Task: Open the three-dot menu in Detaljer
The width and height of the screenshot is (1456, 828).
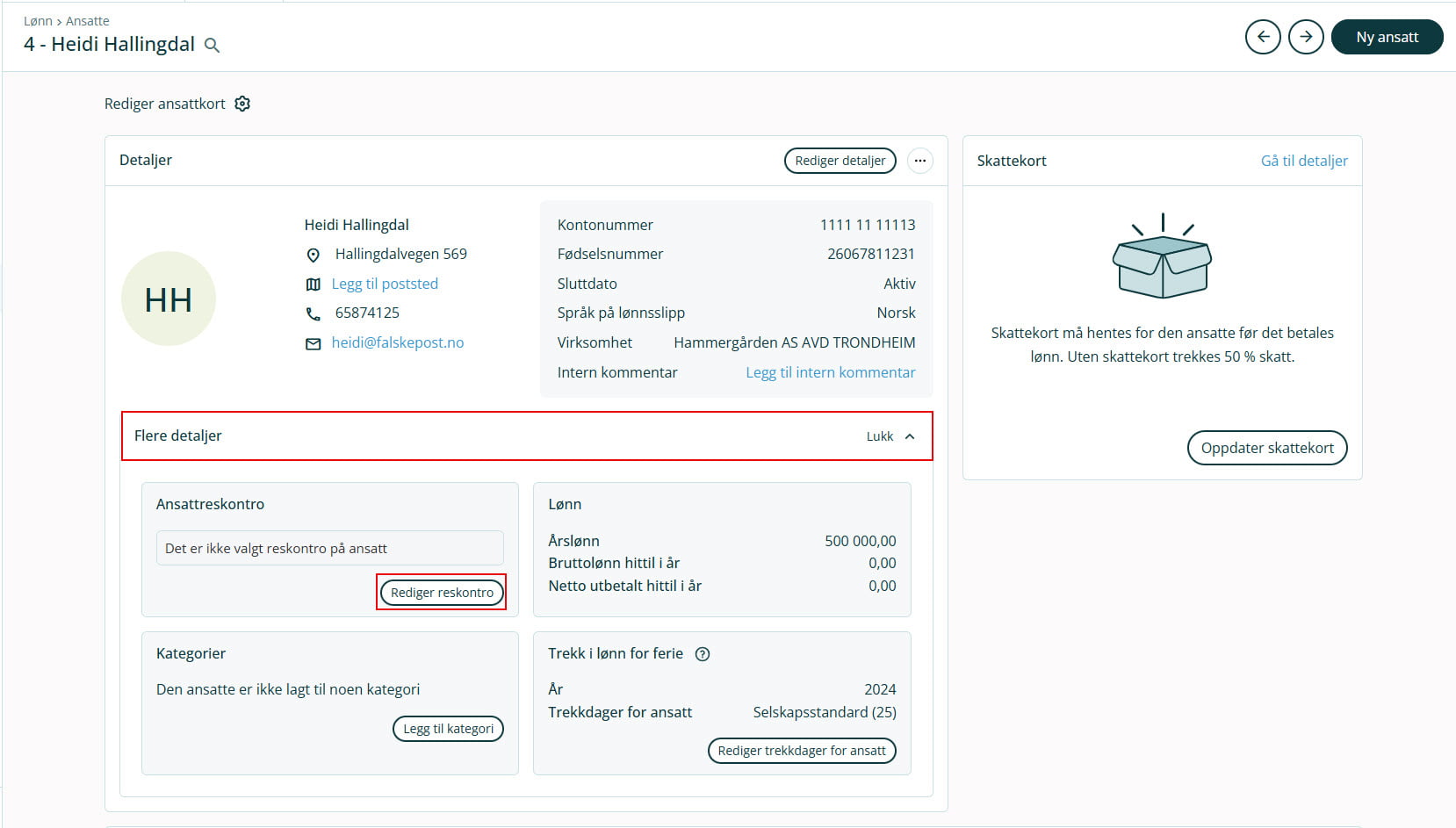Action: tap(919, 161)
